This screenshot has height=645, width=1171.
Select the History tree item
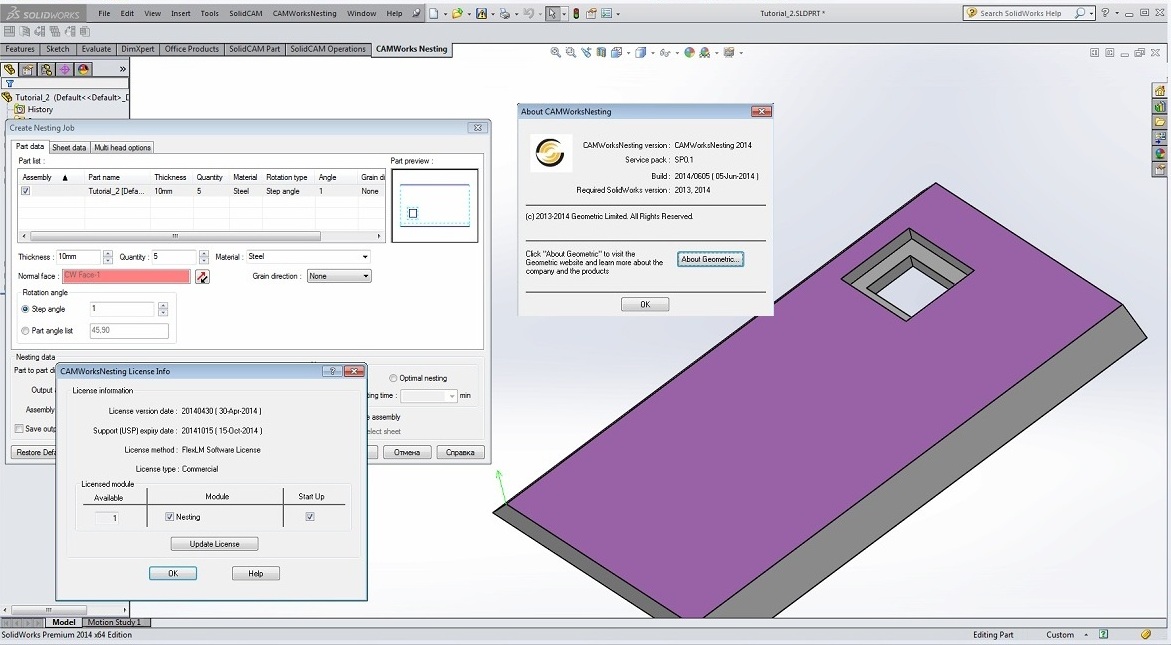pyautogui.click(x=40, y=110)
